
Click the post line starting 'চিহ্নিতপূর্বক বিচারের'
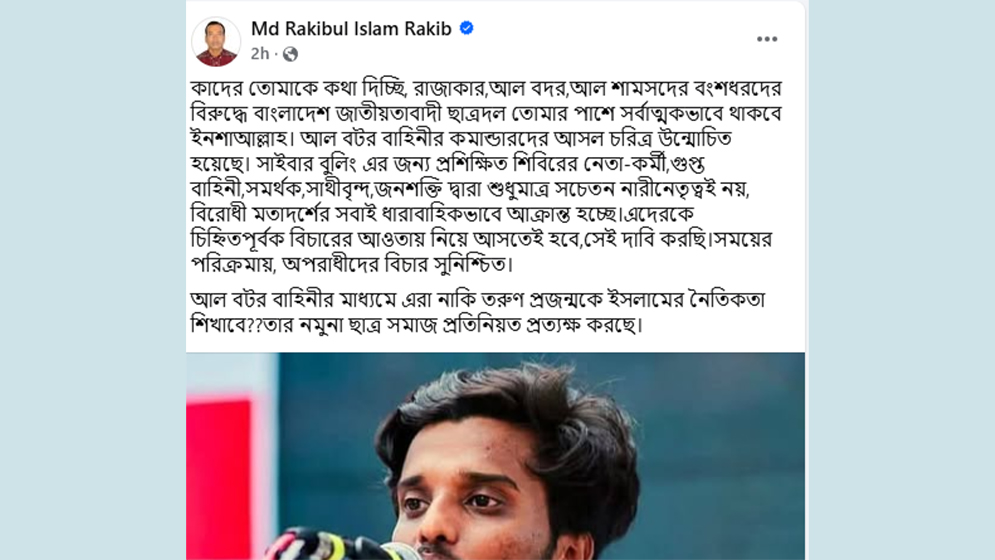[481, 239]
